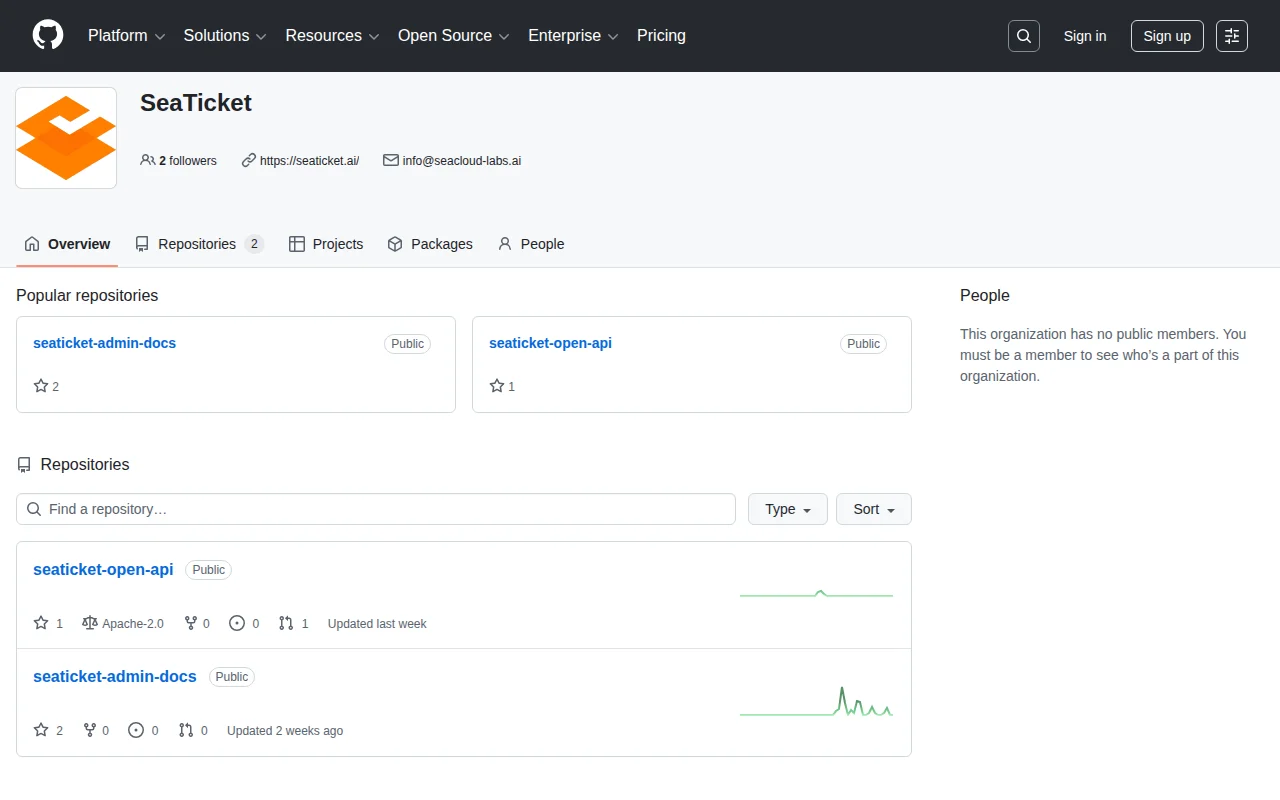Viewport: 1280px width, 800px height.
Task: Click the star icon in seaticket-open-api list row
Action: [x=41, y=623]
